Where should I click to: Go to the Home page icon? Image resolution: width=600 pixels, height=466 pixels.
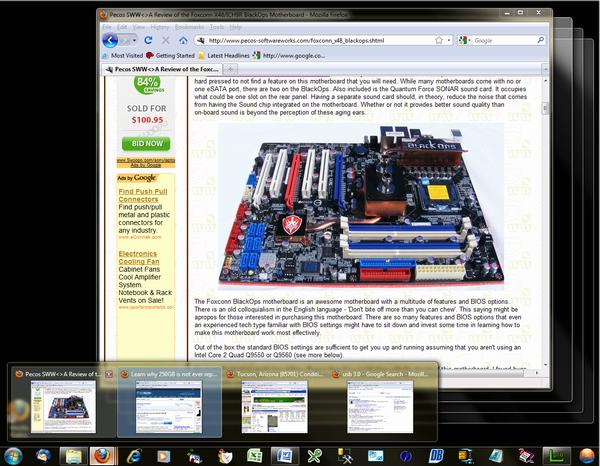(x=183, y=40)
